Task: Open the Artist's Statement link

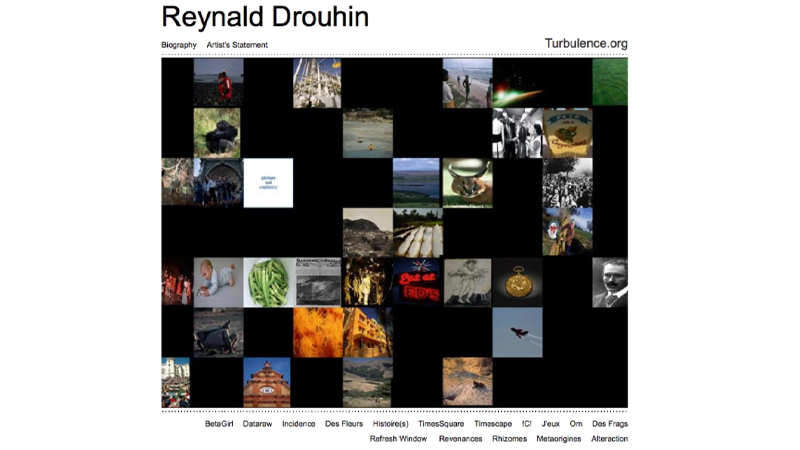Action: (x=237, y=45)
